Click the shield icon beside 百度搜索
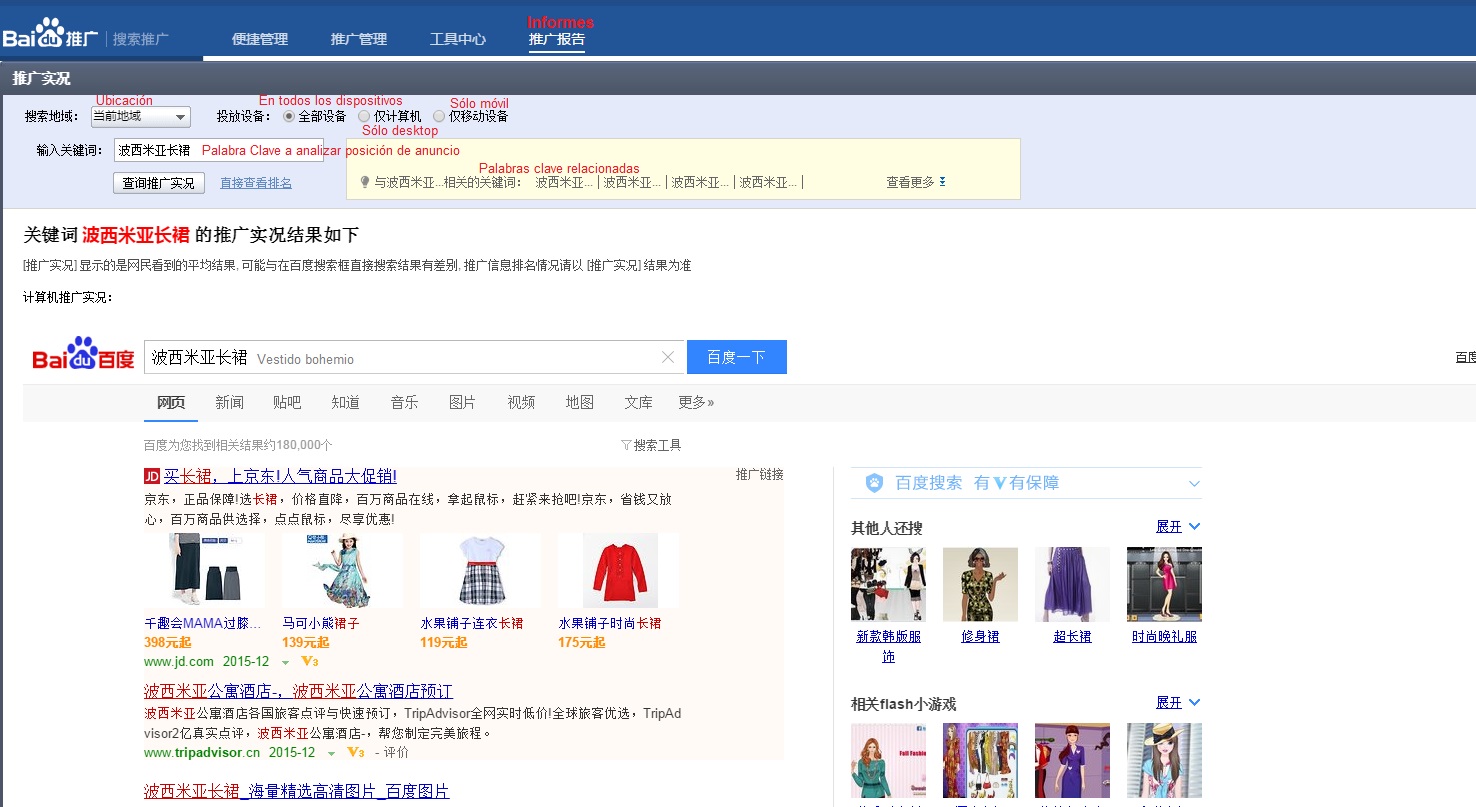 [x=874, y=483]
